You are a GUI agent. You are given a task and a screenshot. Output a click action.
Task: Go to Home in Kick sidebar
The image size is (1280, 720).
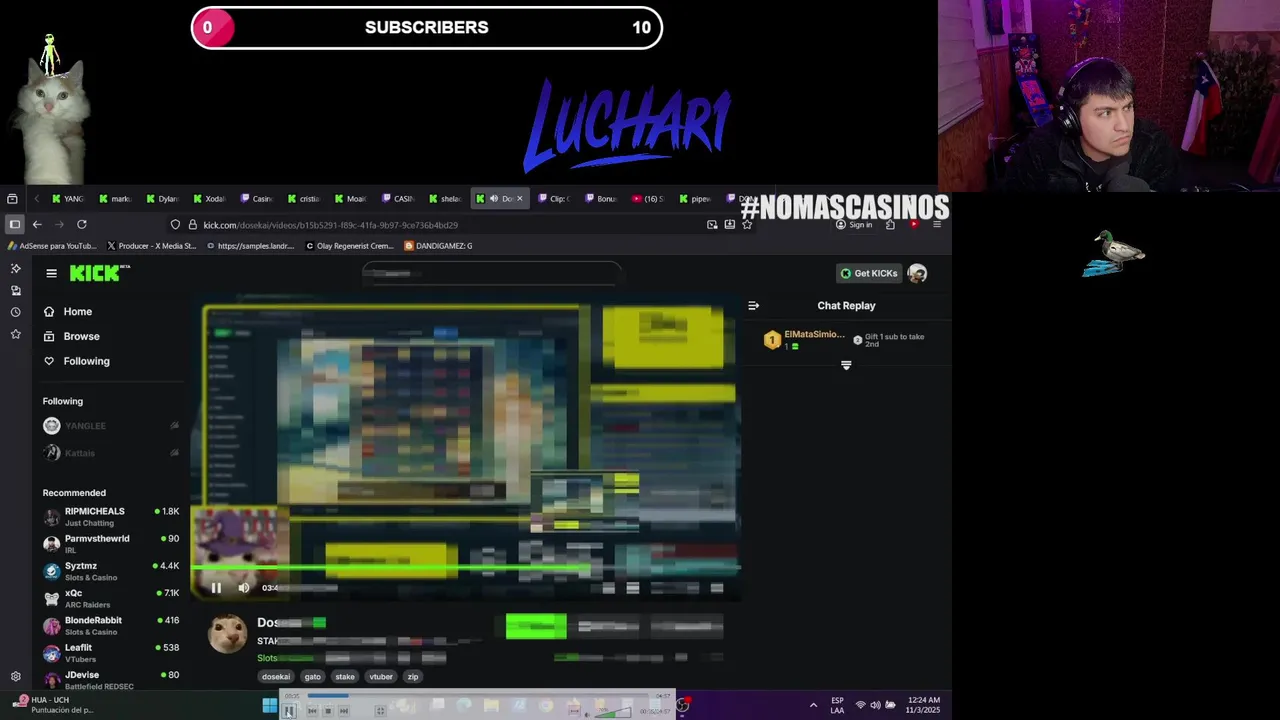(68, 312)
